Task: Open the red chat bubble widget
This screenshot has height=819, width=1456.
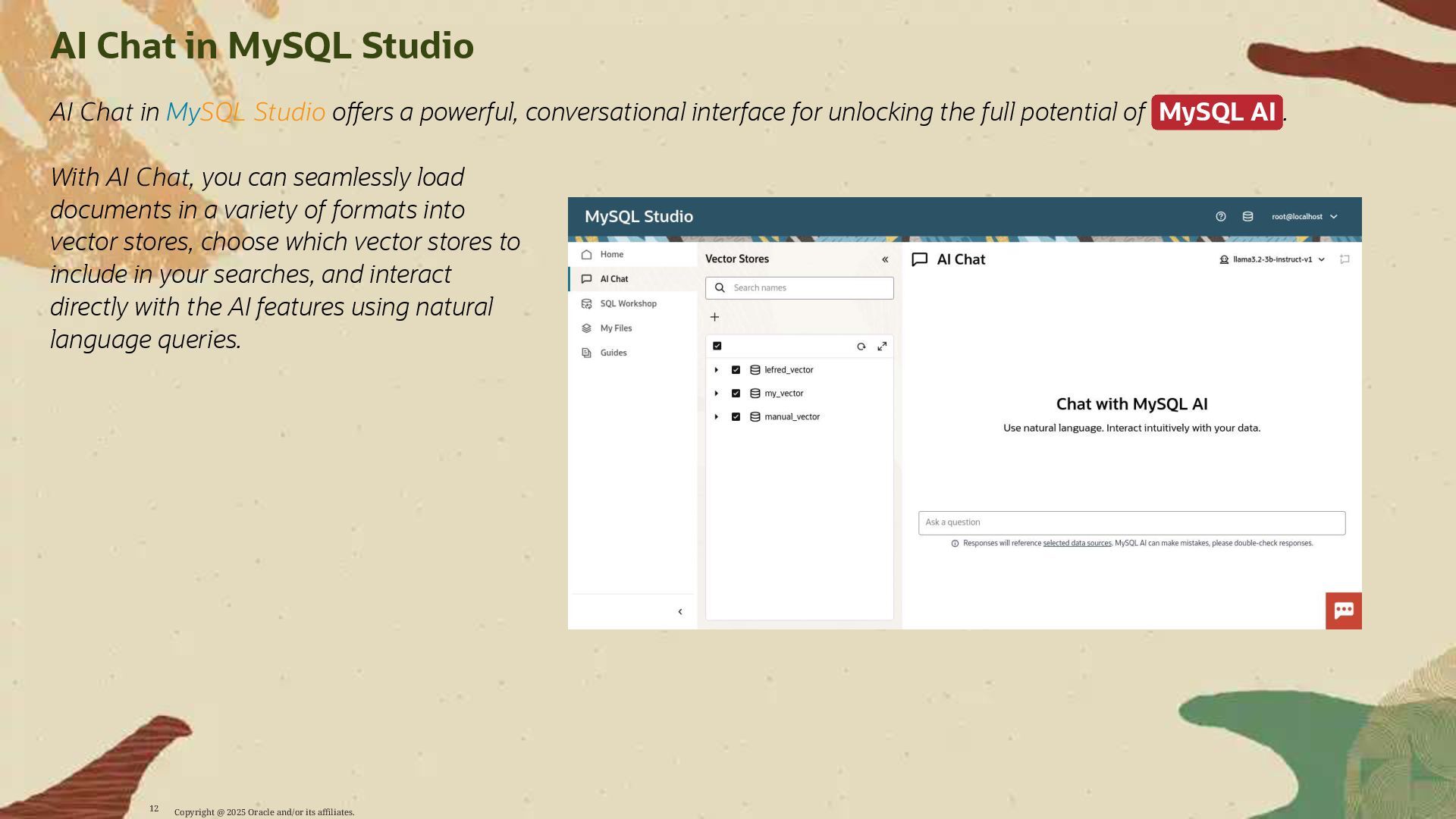Action: pos(1343,610)
